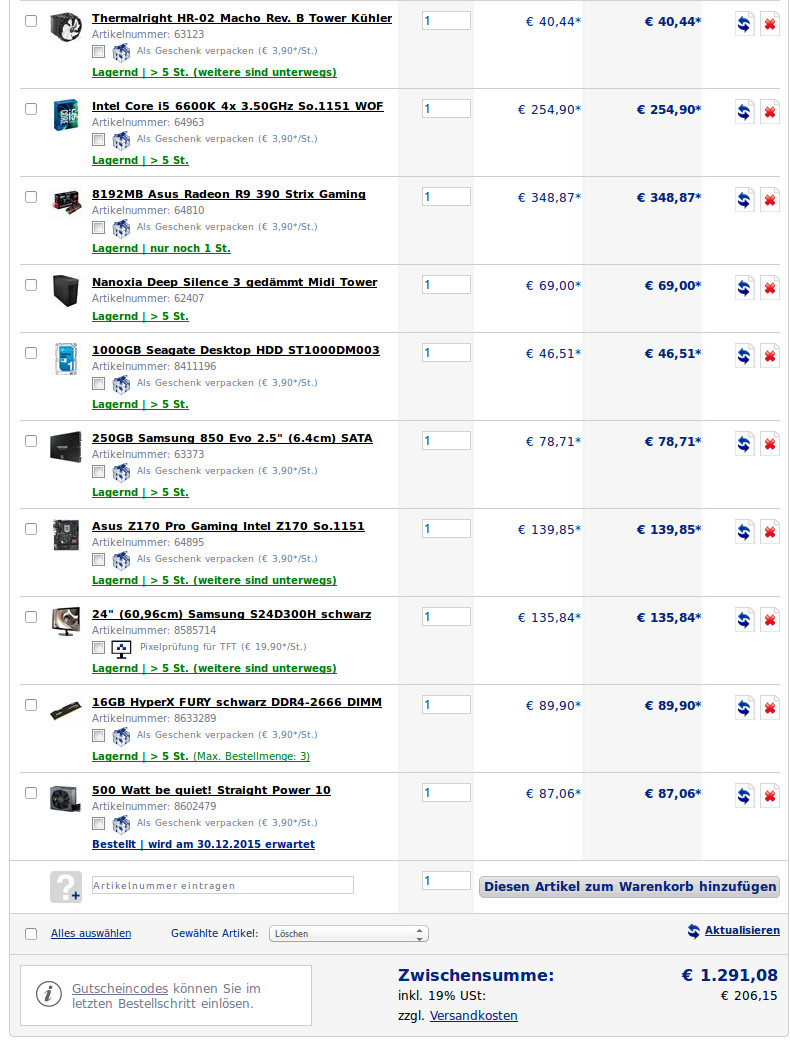
Task: Refresh quantity for Intel Core i5 6600K row
Action: pyautogui.click(x=744, y=112)
